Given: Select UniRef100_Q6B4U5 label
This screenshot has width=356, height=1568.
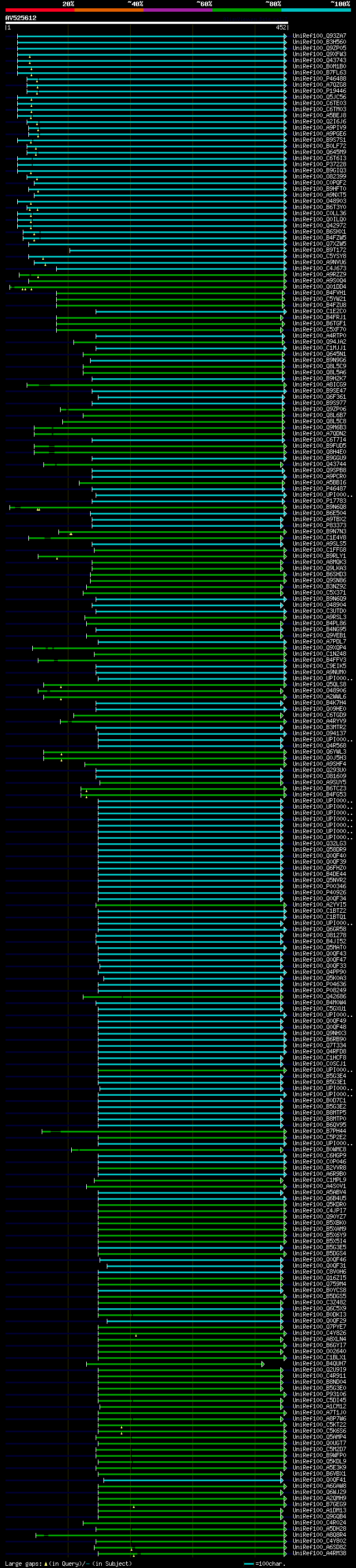Looking at the screenshot, I should [x=319, y=1199].
